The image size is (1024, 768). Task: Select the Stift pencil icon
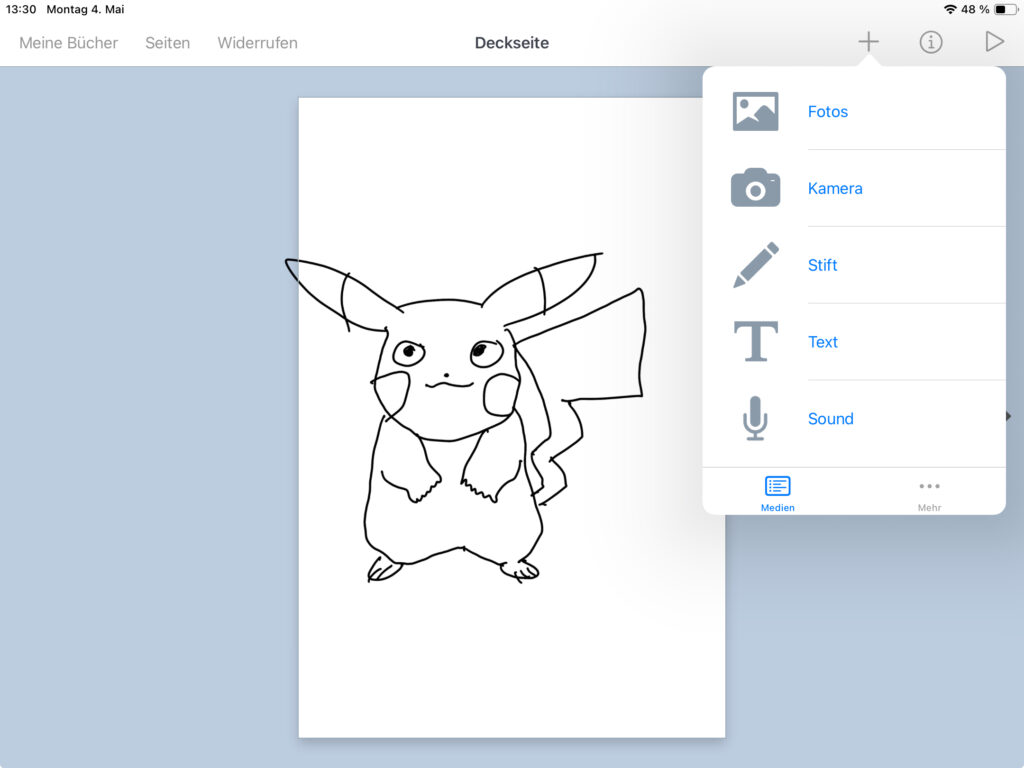(756, 264)
